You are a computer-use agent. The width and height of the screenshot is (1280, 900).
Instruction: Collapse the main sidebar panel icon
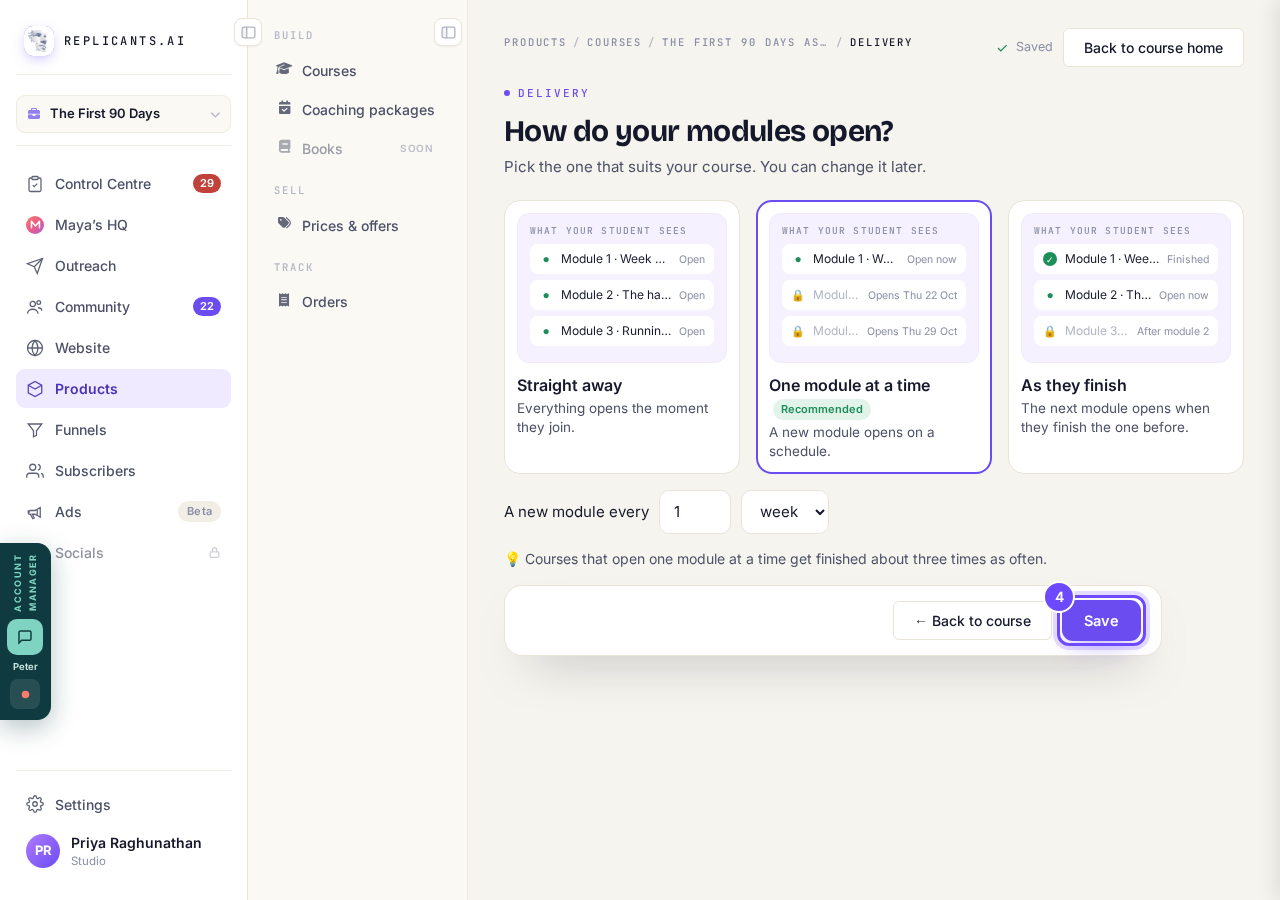(248, 32)
